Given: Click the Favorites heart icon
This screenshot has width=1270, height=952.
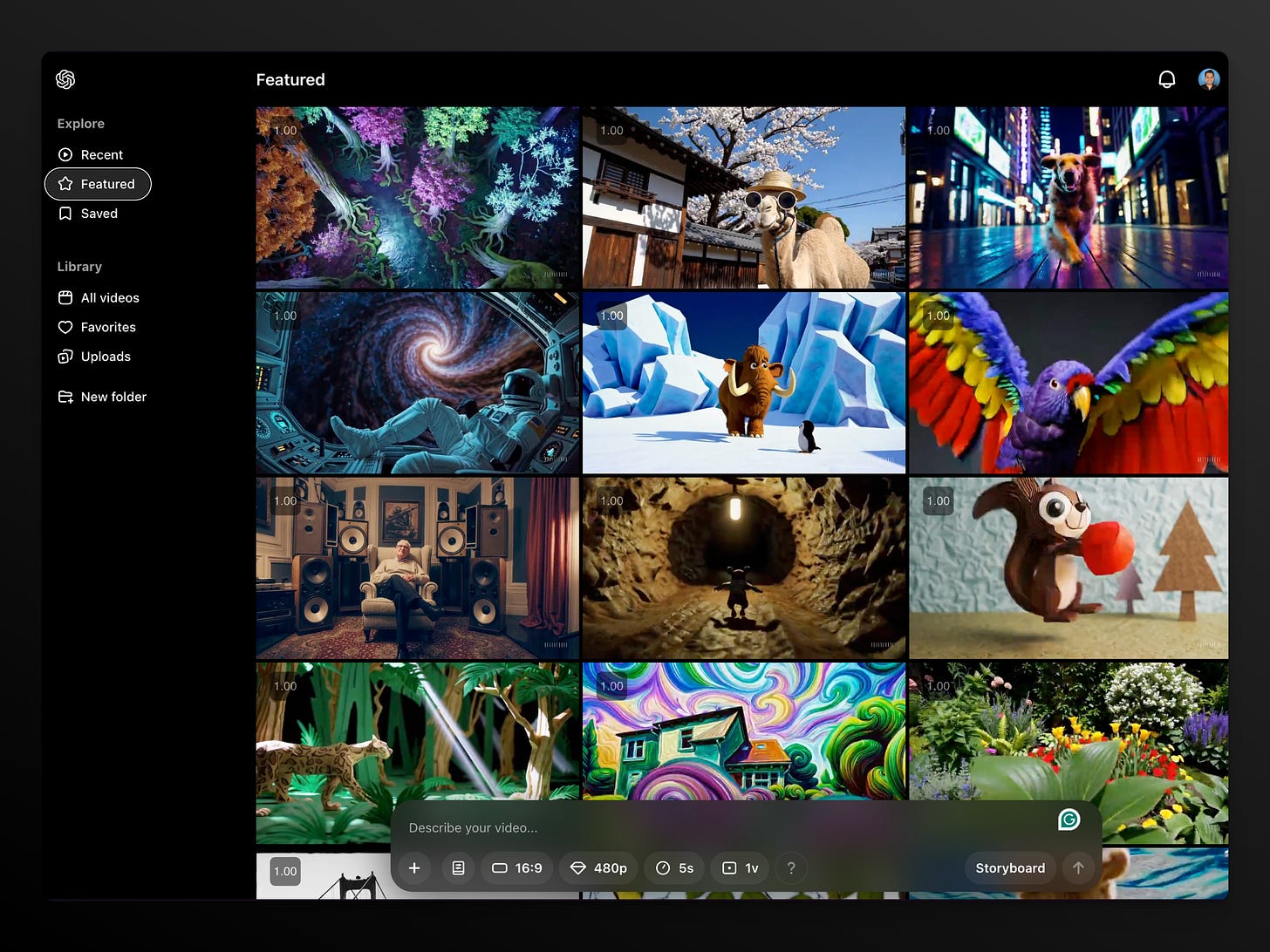Looking at the screenshot, I should tap(65, 327).
